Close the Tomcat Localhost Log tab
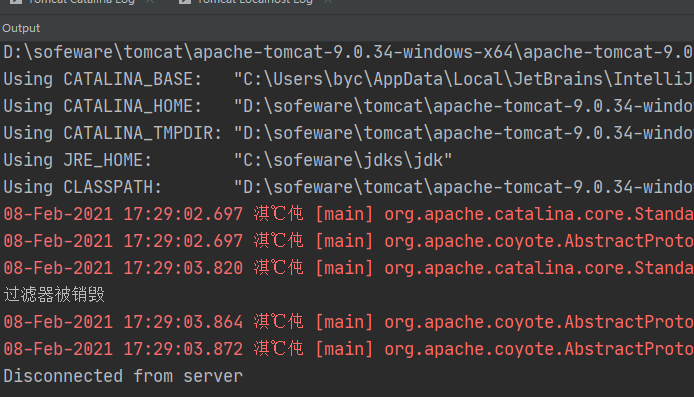 tap(328, 1)
